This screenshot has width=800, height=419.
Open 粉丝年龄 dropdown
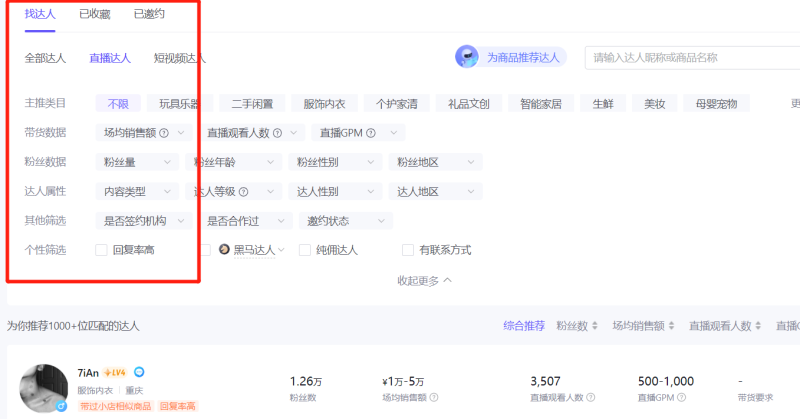click(233, 162)
